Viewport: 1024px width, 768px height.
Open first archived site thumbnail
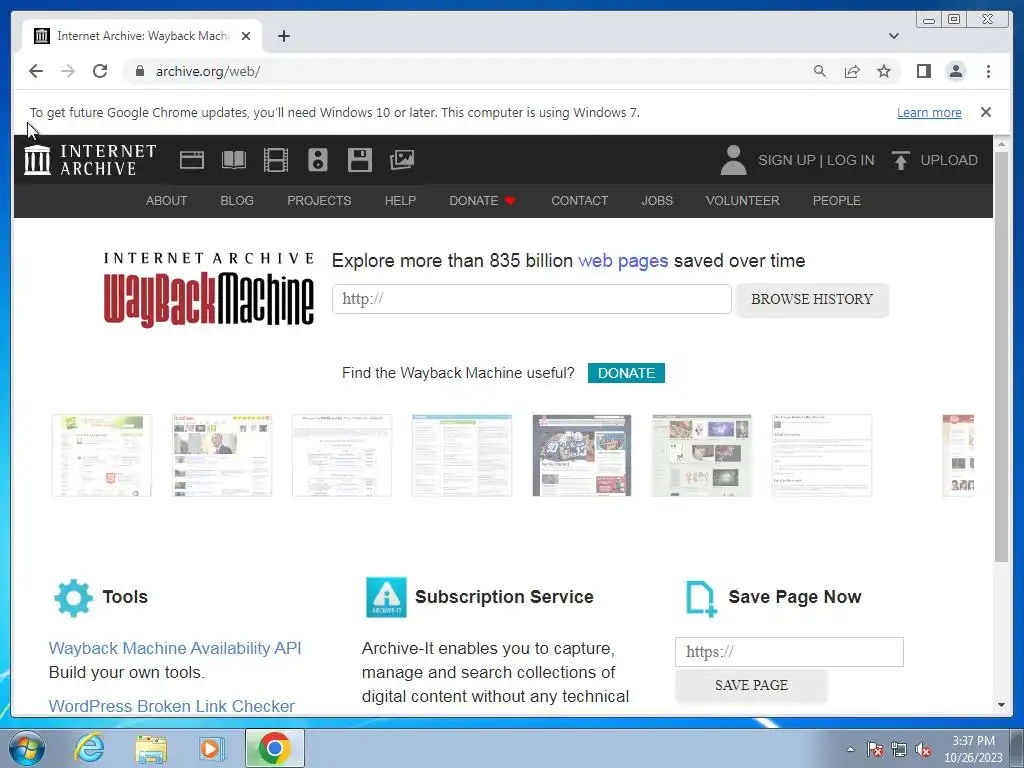point(101,455)
